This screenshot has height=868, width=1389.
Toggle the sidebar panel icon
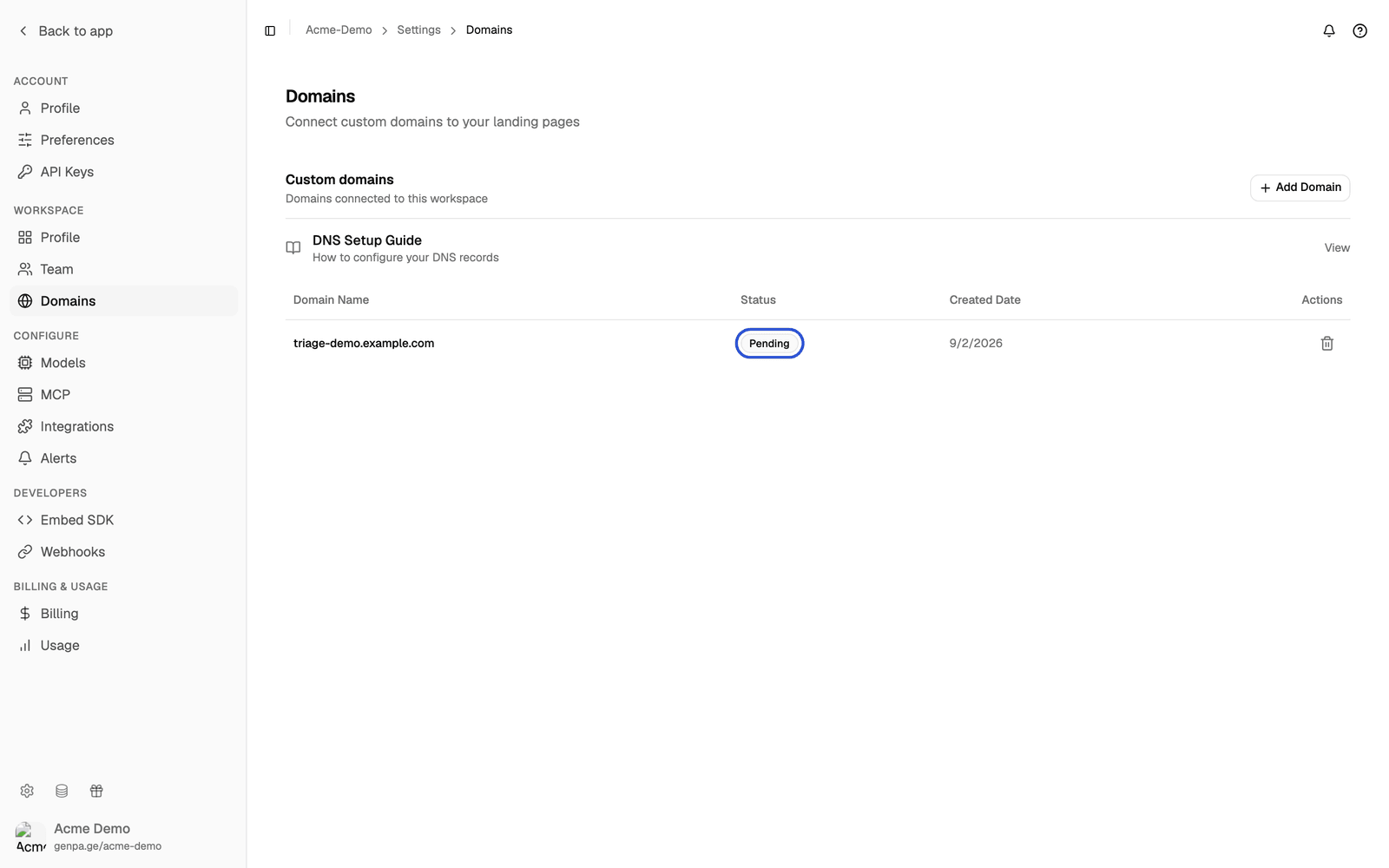(270, 30)
